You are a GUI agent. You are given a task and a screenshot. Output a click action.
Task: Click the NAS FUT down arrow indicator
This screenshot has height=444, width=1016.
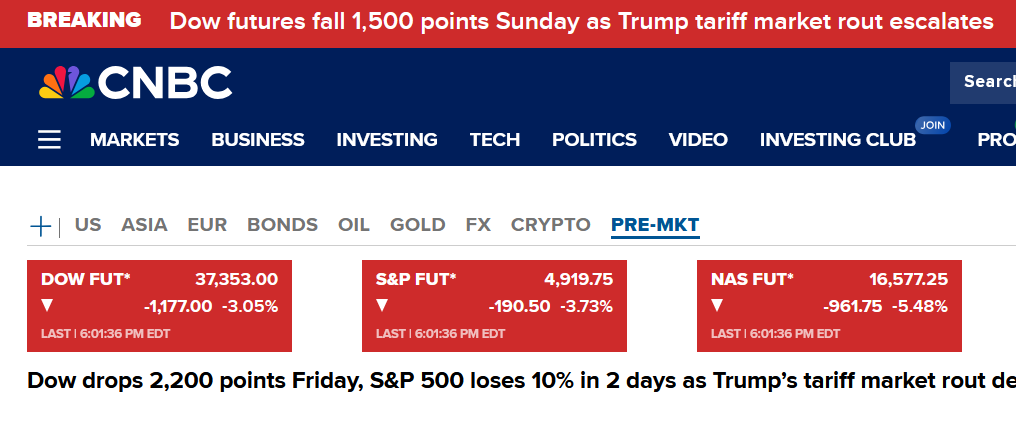point(717,305)
